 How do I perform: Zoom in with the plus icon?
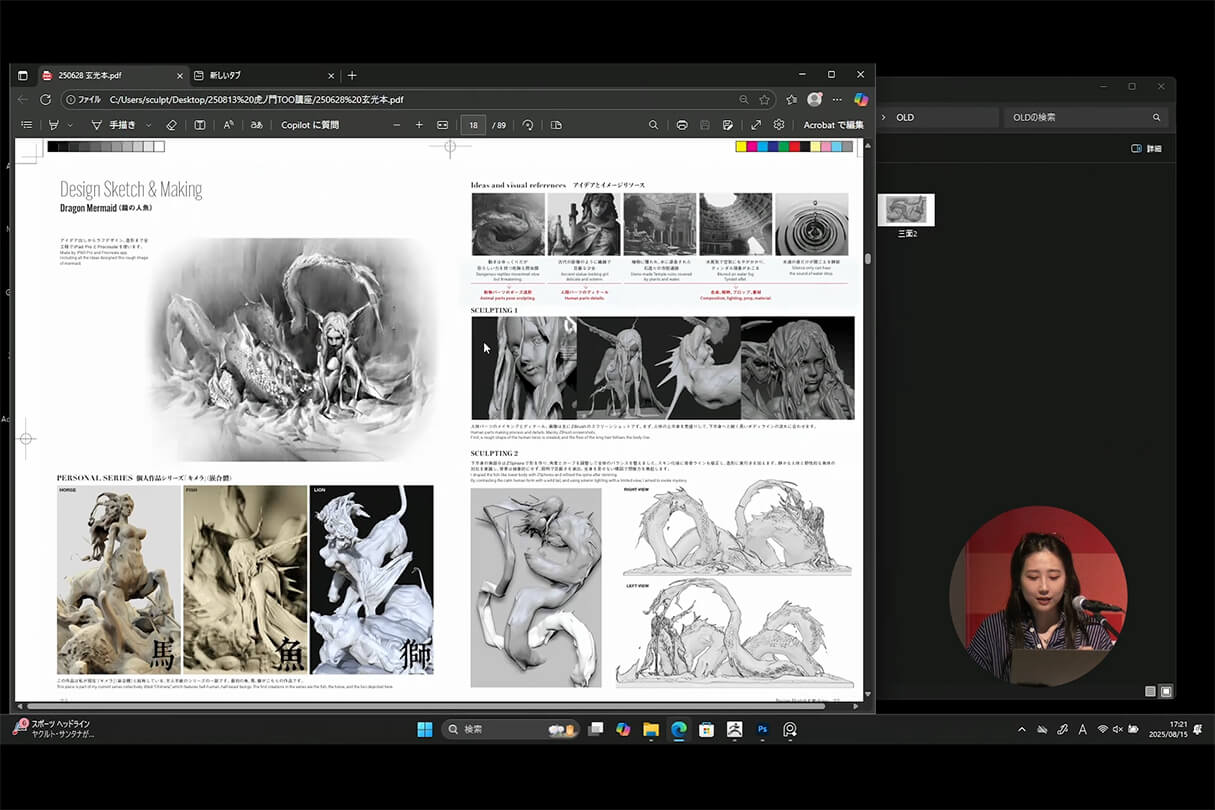point(419,125)
